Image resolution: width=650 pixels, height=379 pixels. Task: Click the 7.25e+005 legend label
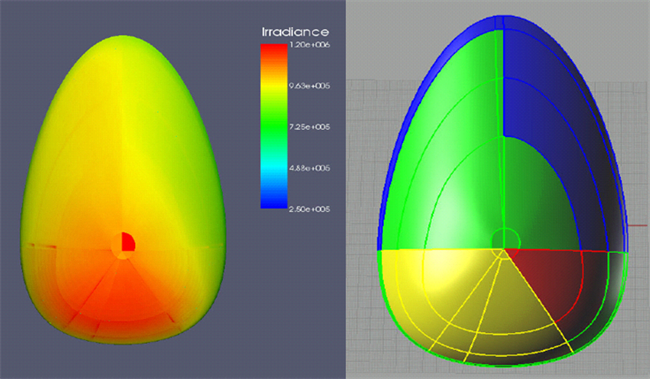pyautogui.click(x=309, y=127)
